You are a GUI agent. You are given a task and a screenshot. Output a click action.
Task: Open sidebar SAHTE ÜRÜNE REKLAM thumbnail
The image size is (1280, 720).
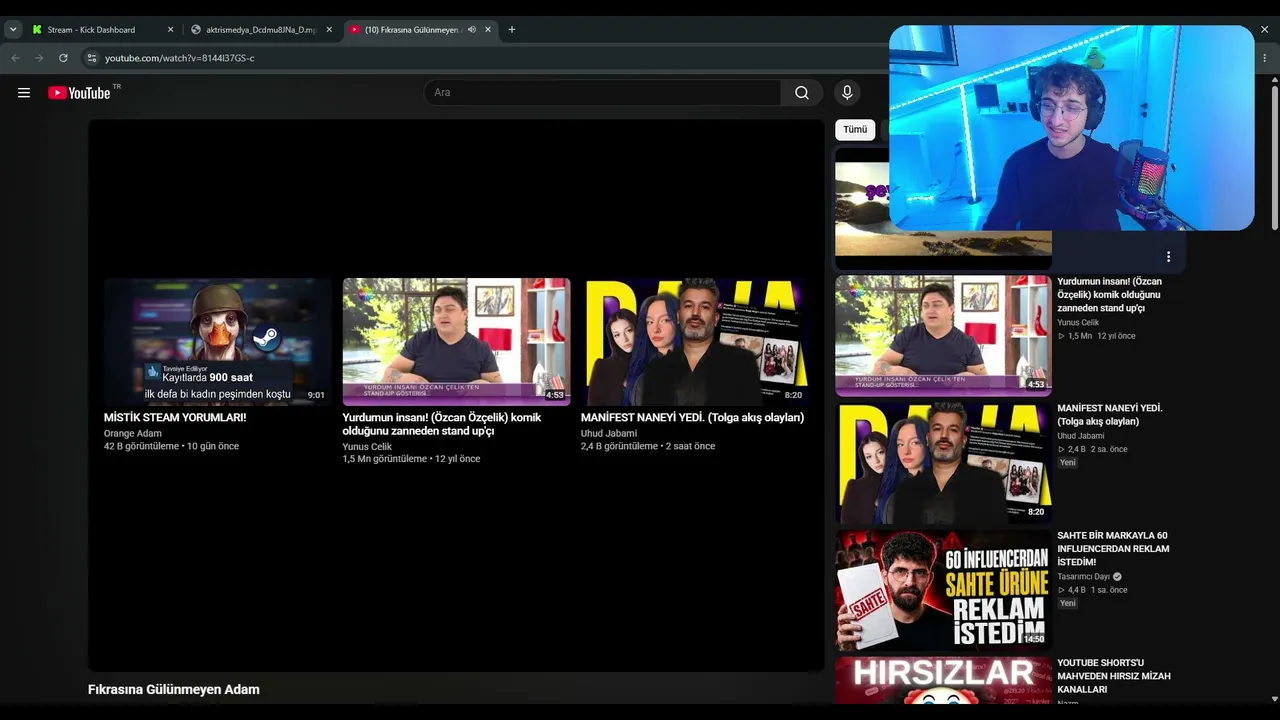click(x=943, y=590)
